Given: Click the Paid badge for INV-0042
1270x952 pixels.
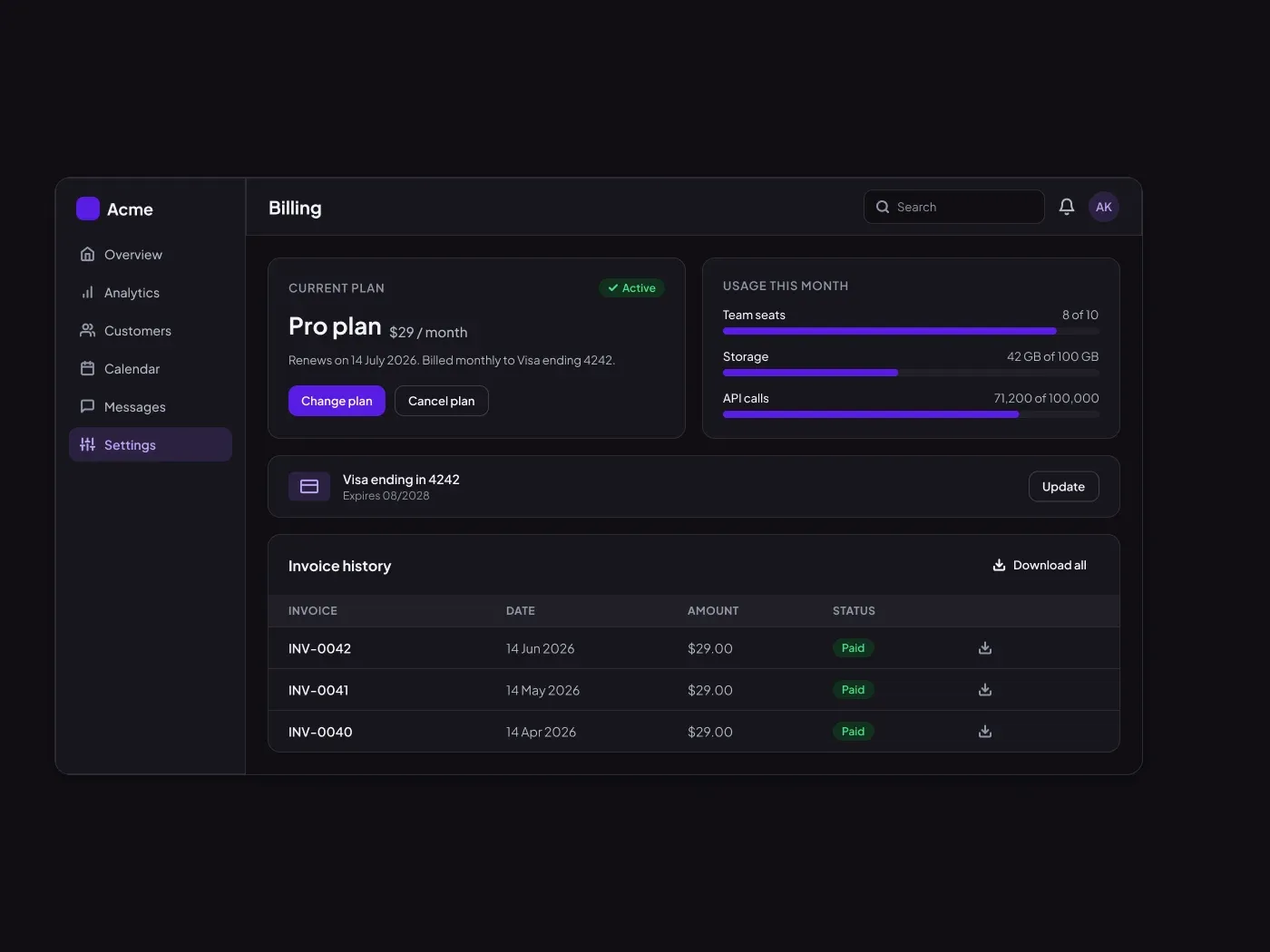Looking at the screenshot, I should [x=853, y=648].
